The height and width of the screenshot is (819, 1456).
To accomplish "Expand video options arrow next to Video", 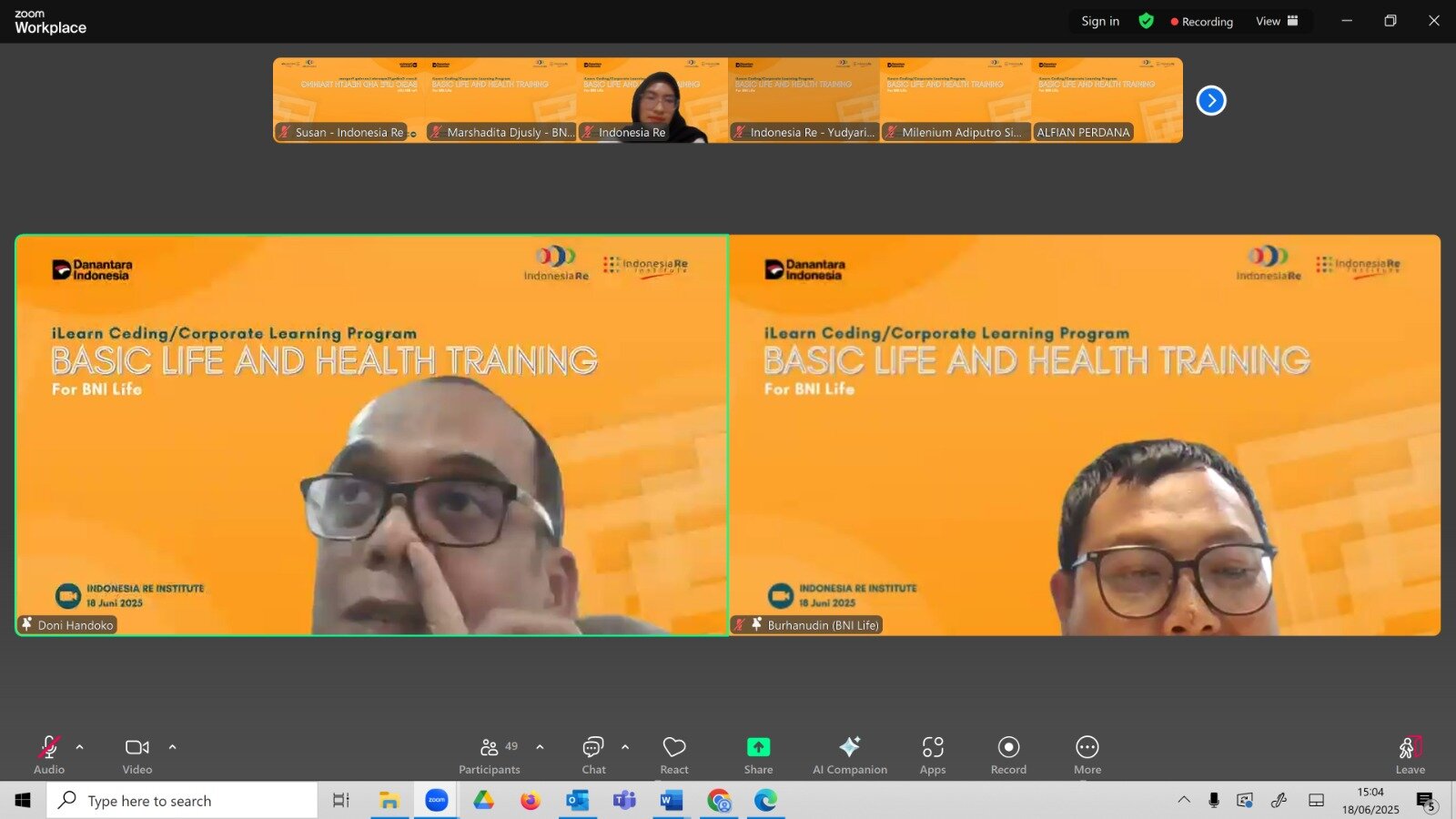I will click(173, 747).
